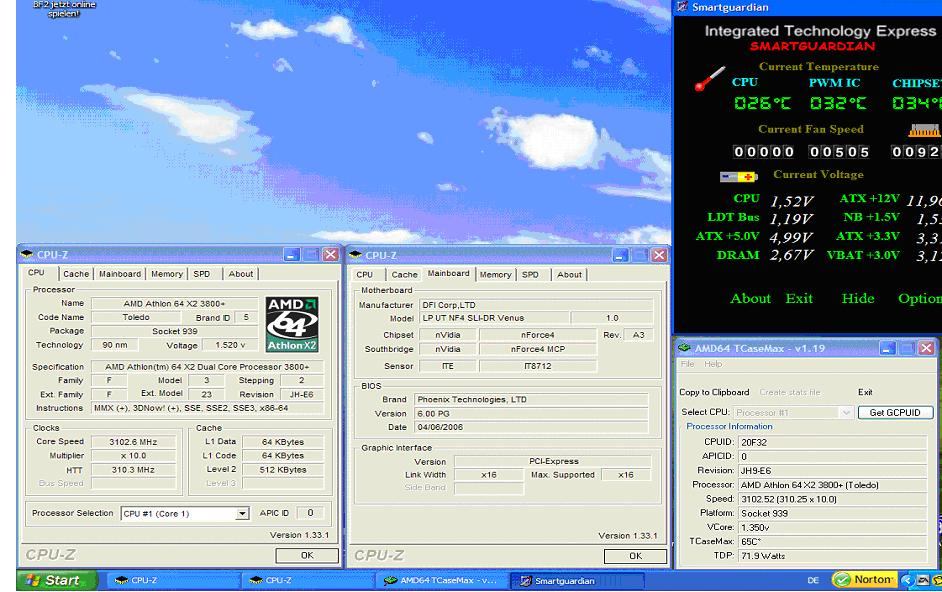Click the HTT value 310.3 MHz

pyautogui.click(x=133, y=470)
